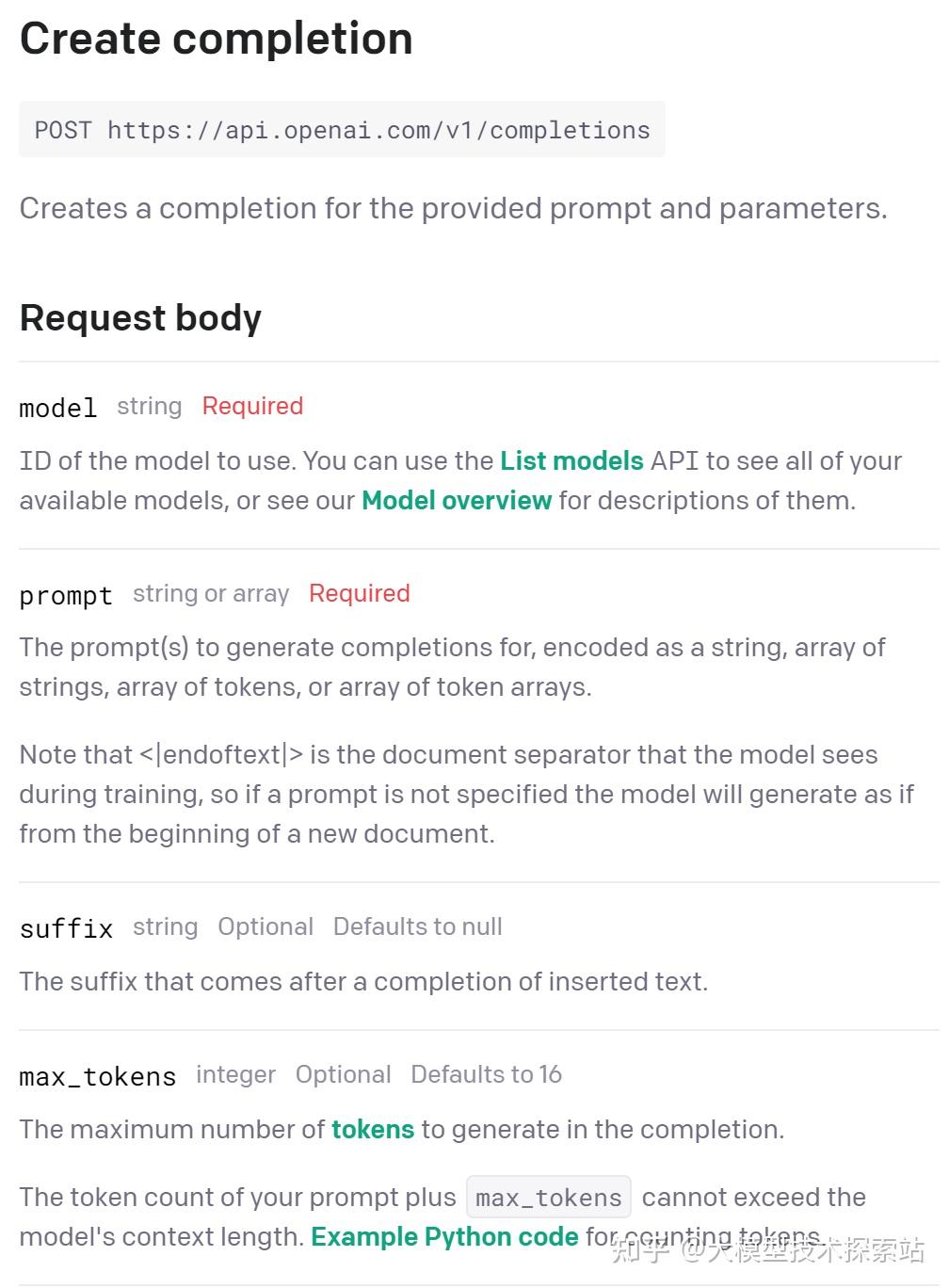Click the POST completions endpoint URL box
This screenshot has width=949, height=1288.
click(342, 130)
